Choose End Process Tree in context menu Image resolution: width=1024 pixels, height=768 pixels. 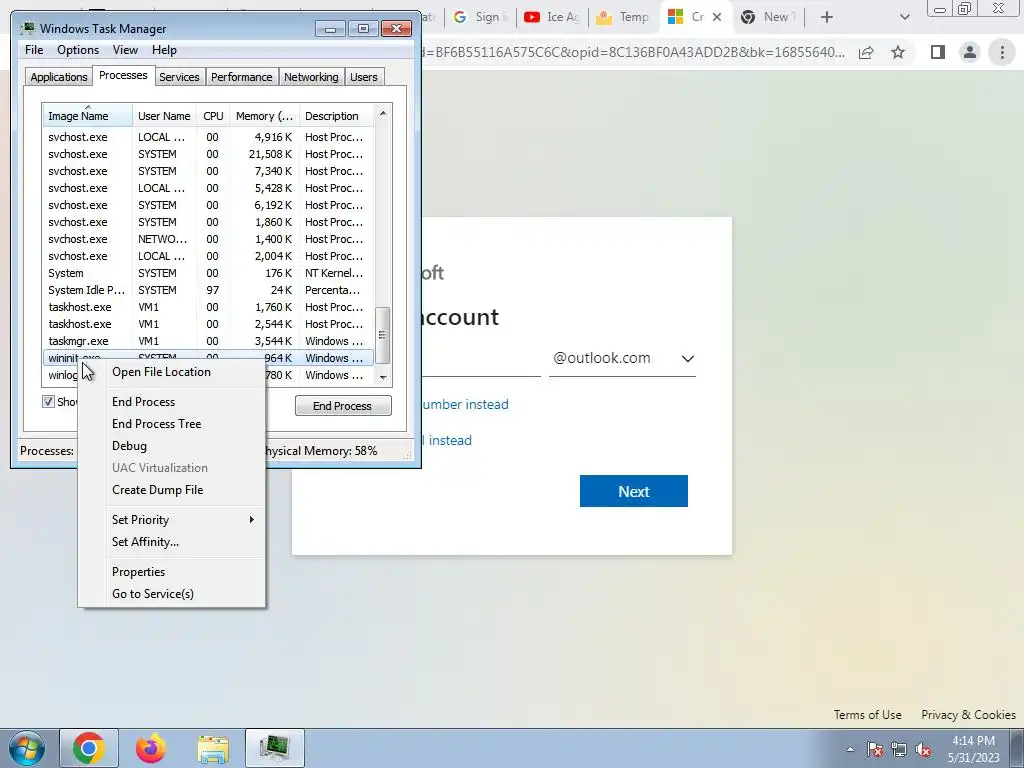(x=156, y=424)
